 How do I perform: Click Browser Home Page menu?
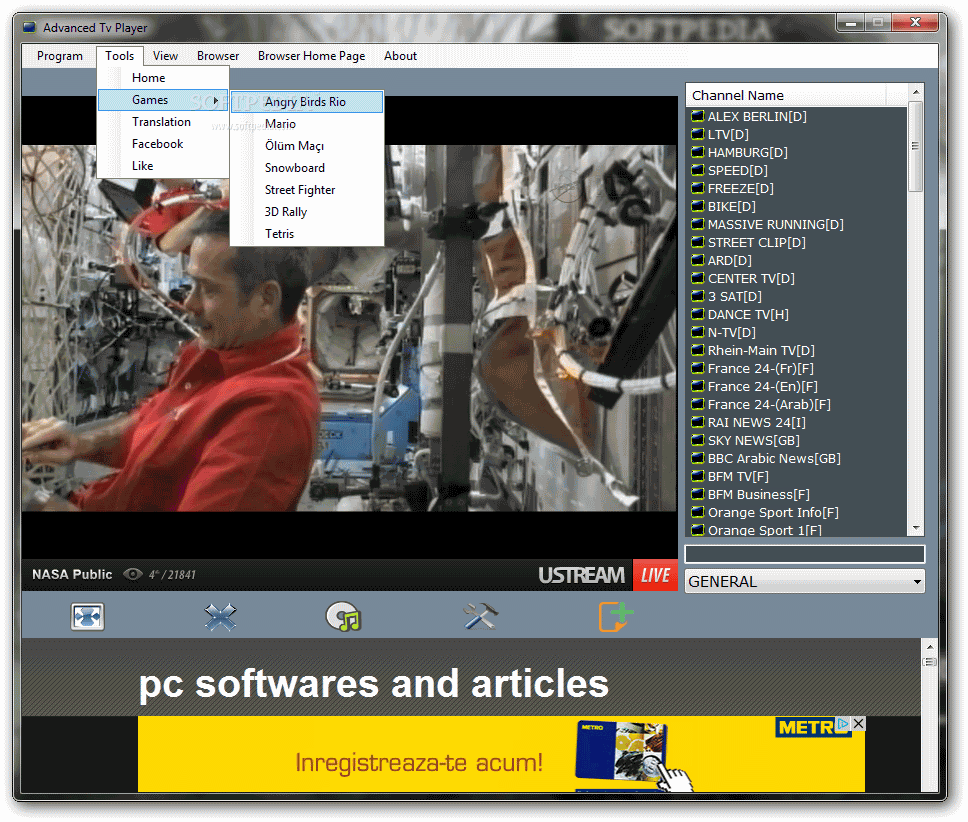tap(312, 56)
